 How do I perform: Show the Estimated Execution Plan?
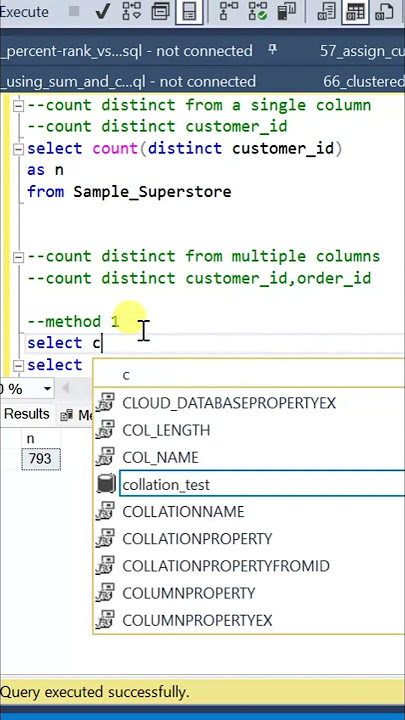[x=132, y=11]
